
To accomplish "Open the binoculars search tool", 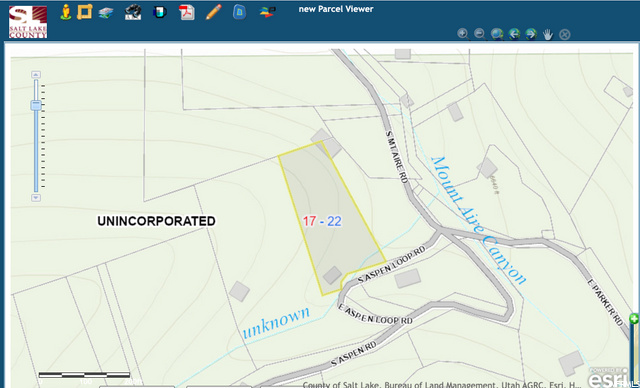I will coord(133,12).
